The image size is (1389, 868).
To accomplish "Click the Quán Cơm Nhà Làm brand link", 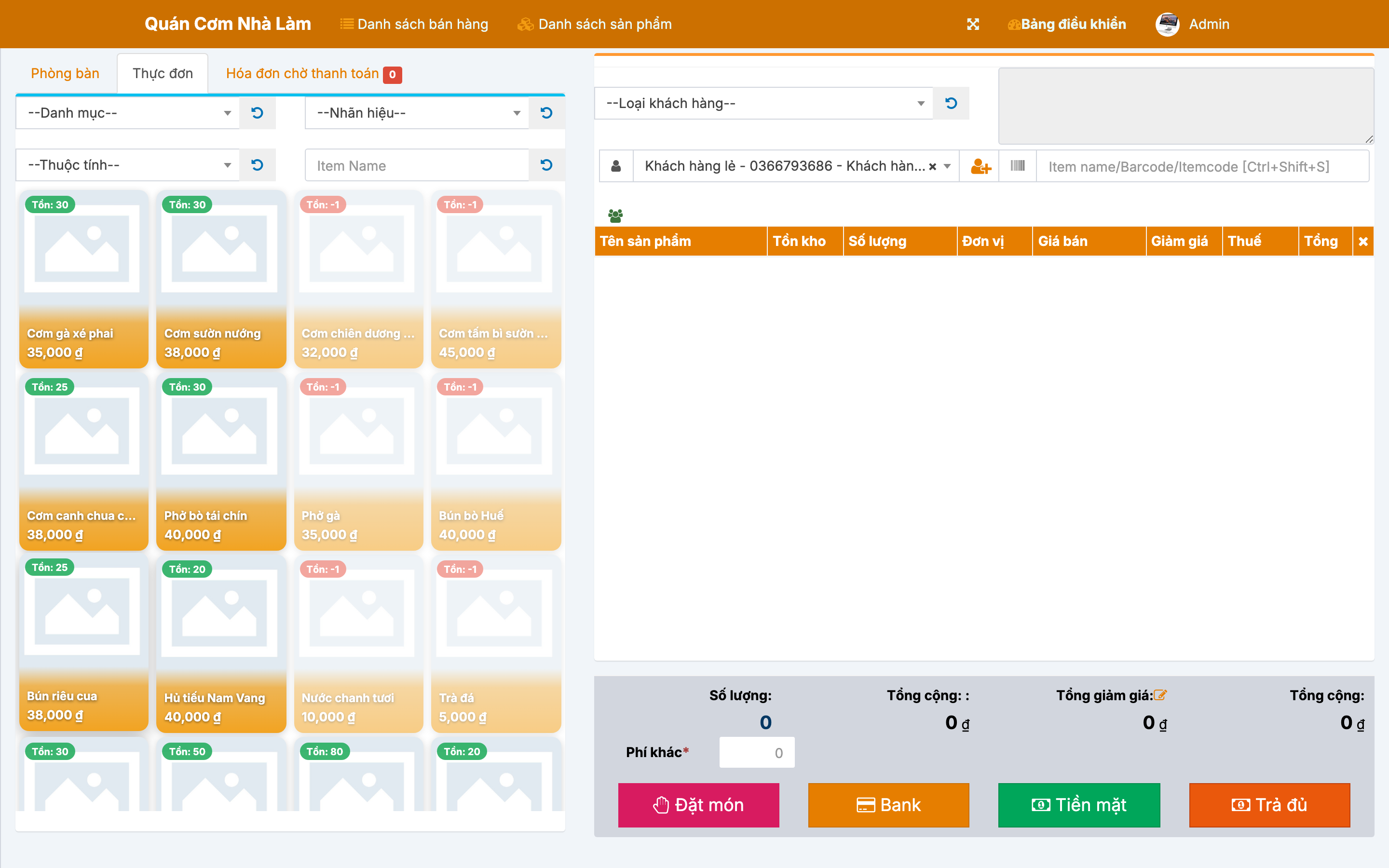I will 227,24.
